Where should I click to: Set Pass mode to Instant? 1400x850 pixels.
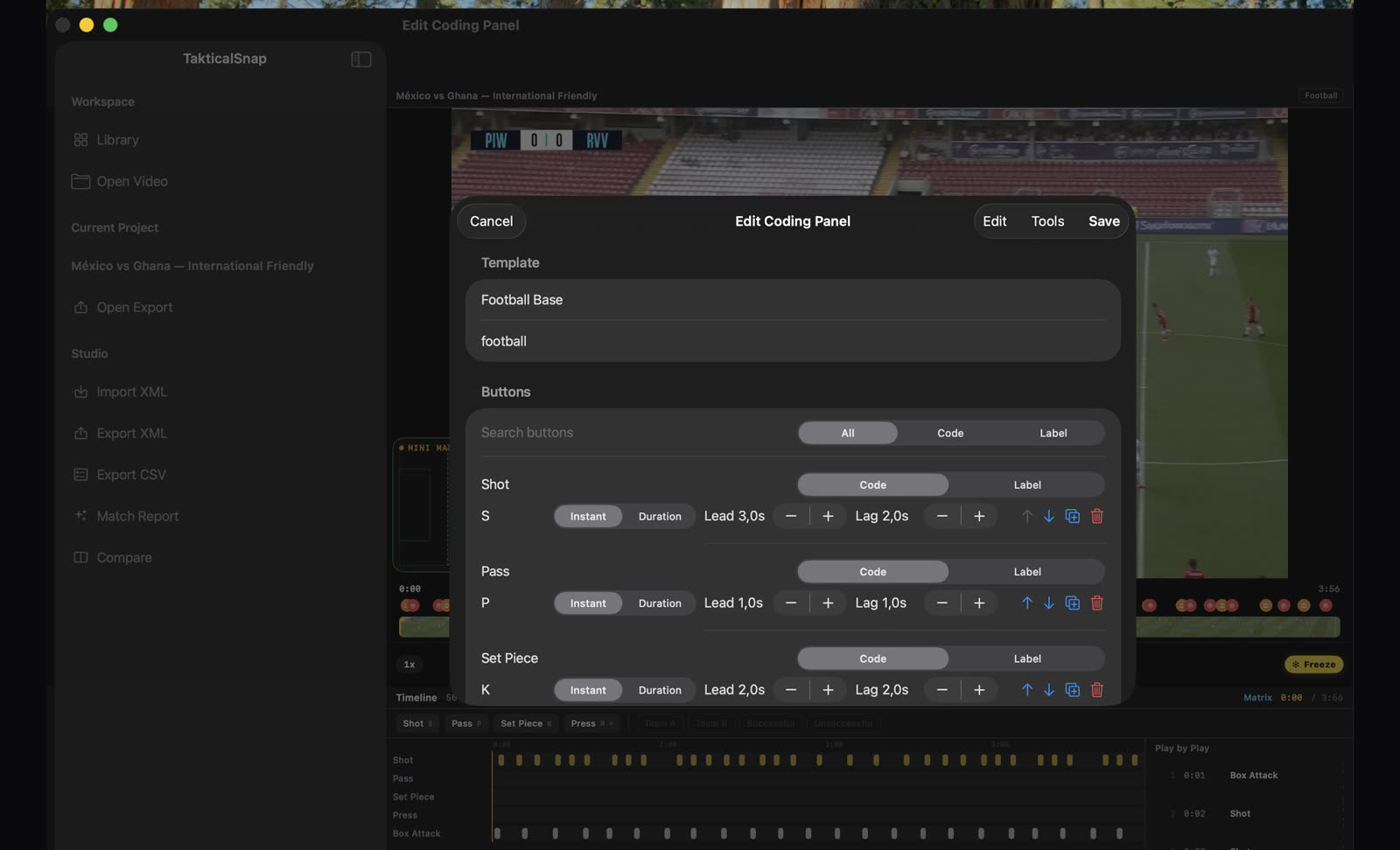tap(588, 603)
